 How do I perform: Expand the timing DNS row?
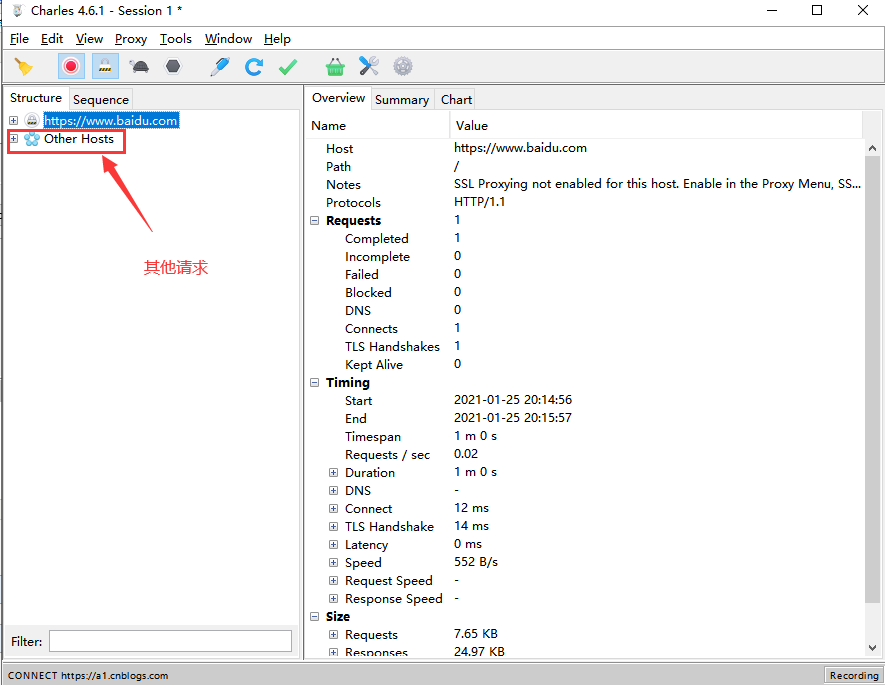tap(334, 490)
